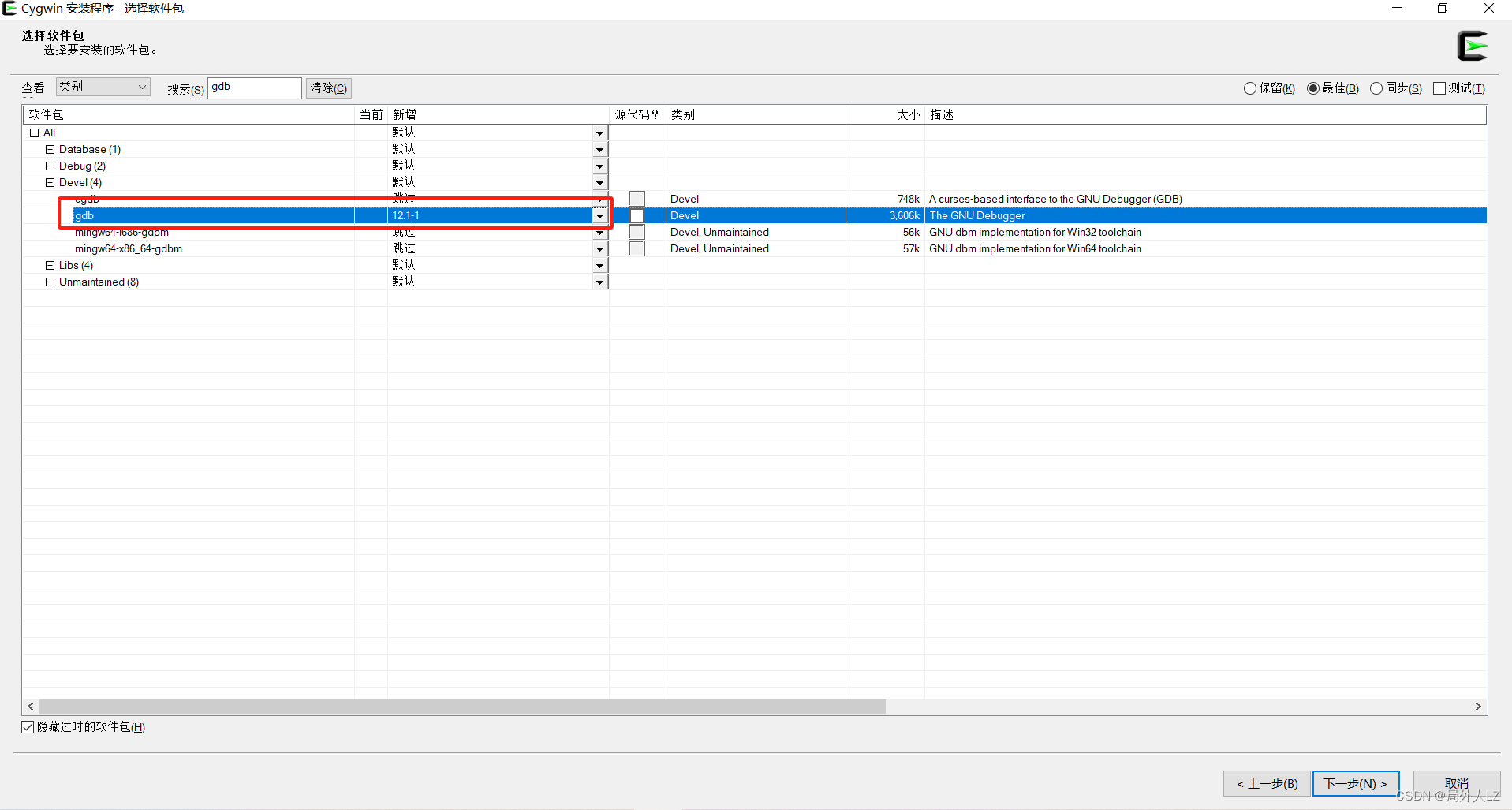Image resolution: width=1512 pixels, height=810 pixels.
Task: Proceed with 下一步(N) button
Action: click(x=1356, y=783)
